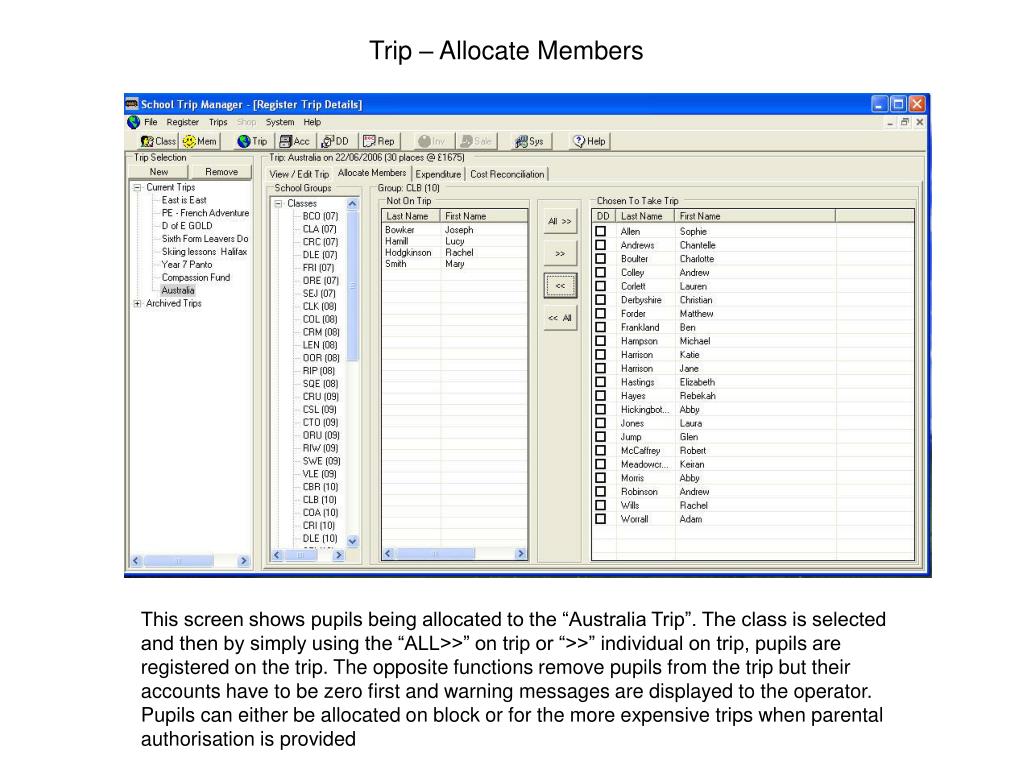Expand the Archived Trips tree node

pos(137,304)
